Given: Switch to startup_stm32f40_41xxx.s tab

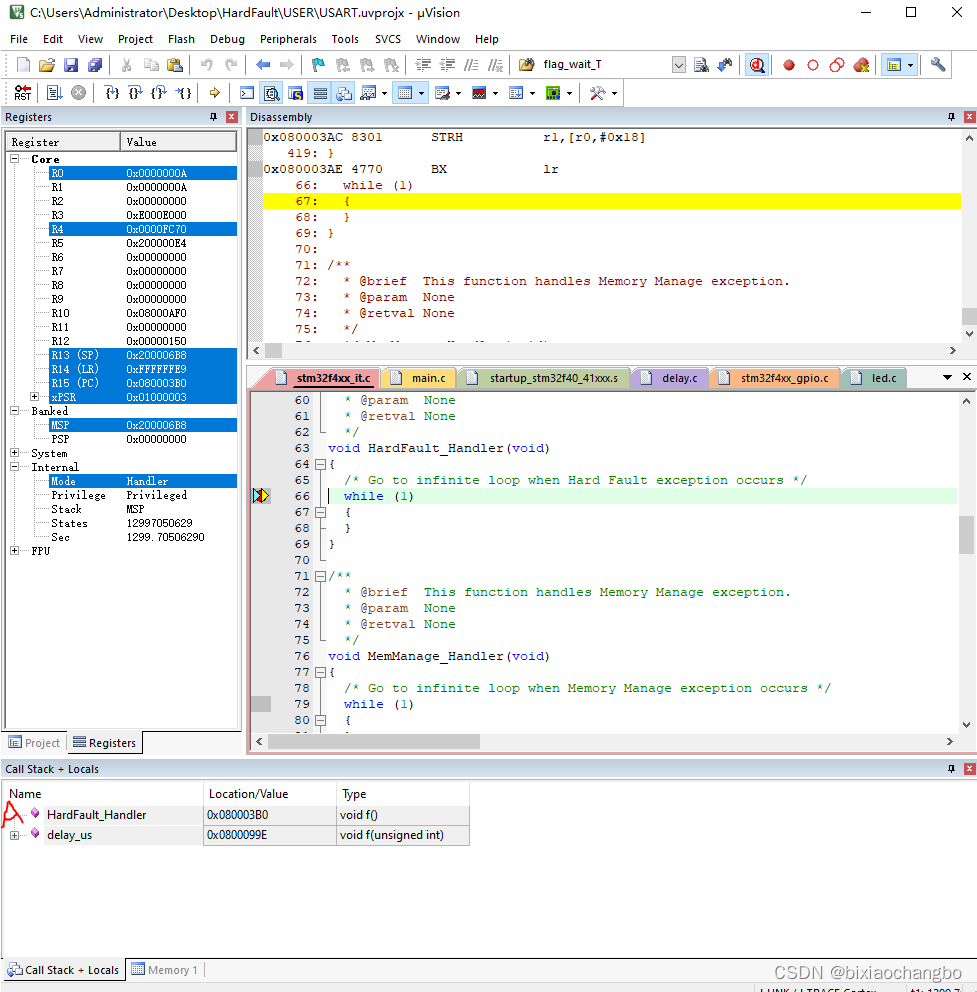Looking at the screenshot, I should click(x=544, y=378).
